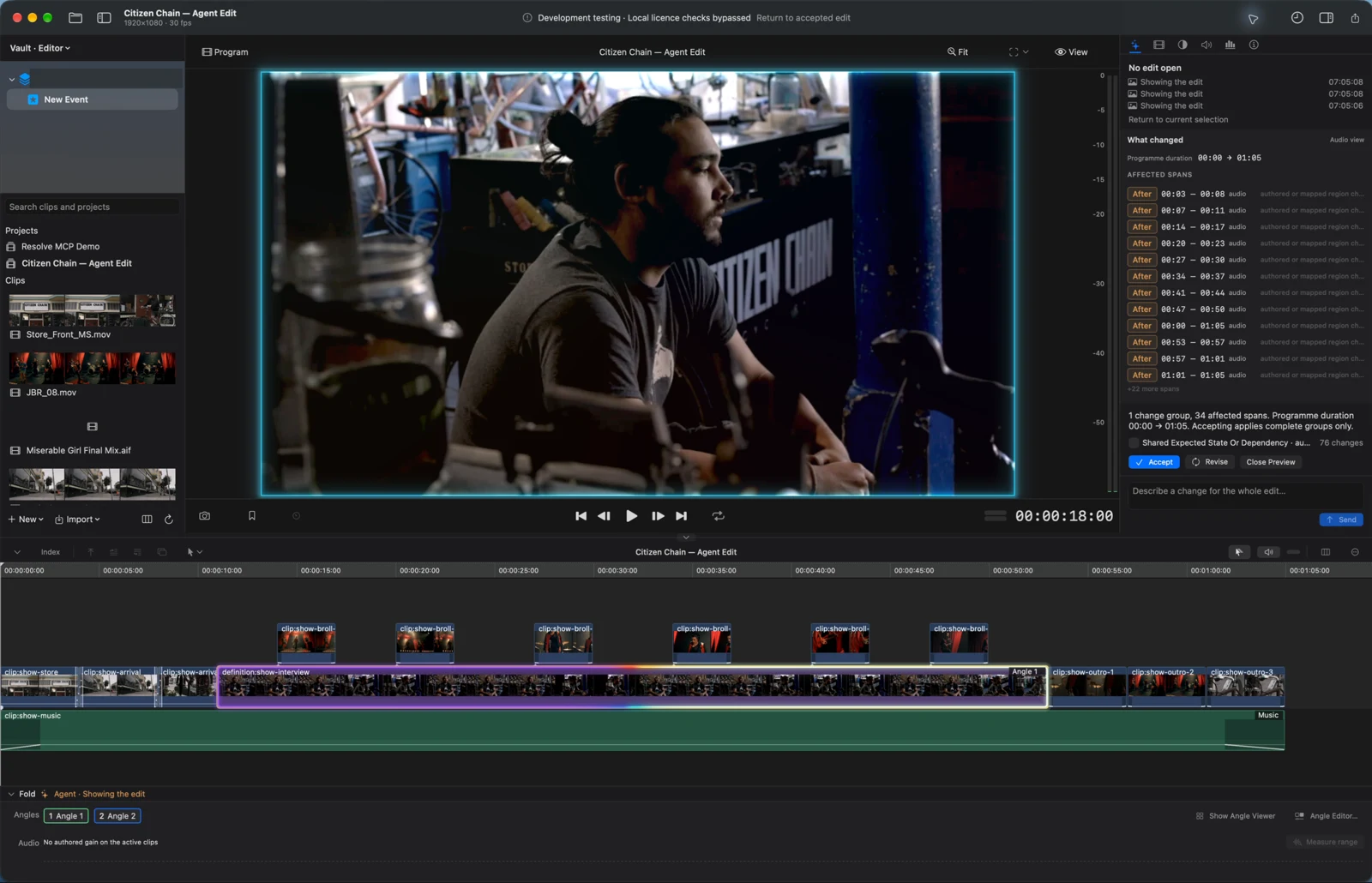Open the history clock icon
Screen dimensions: 1372x883
(x=1297, y=17)
